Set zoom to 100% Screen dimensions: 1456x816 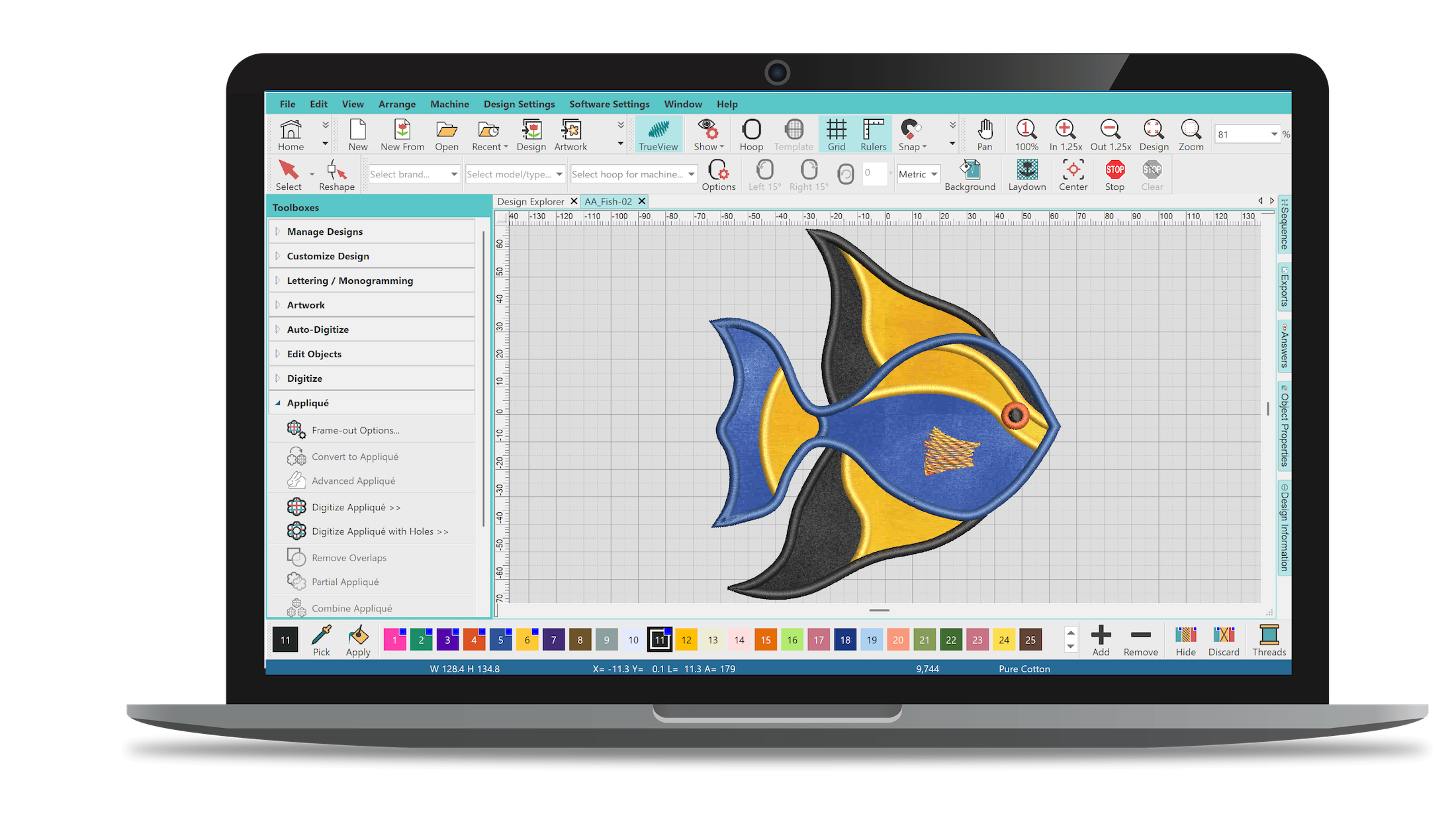coord(1026,135)
